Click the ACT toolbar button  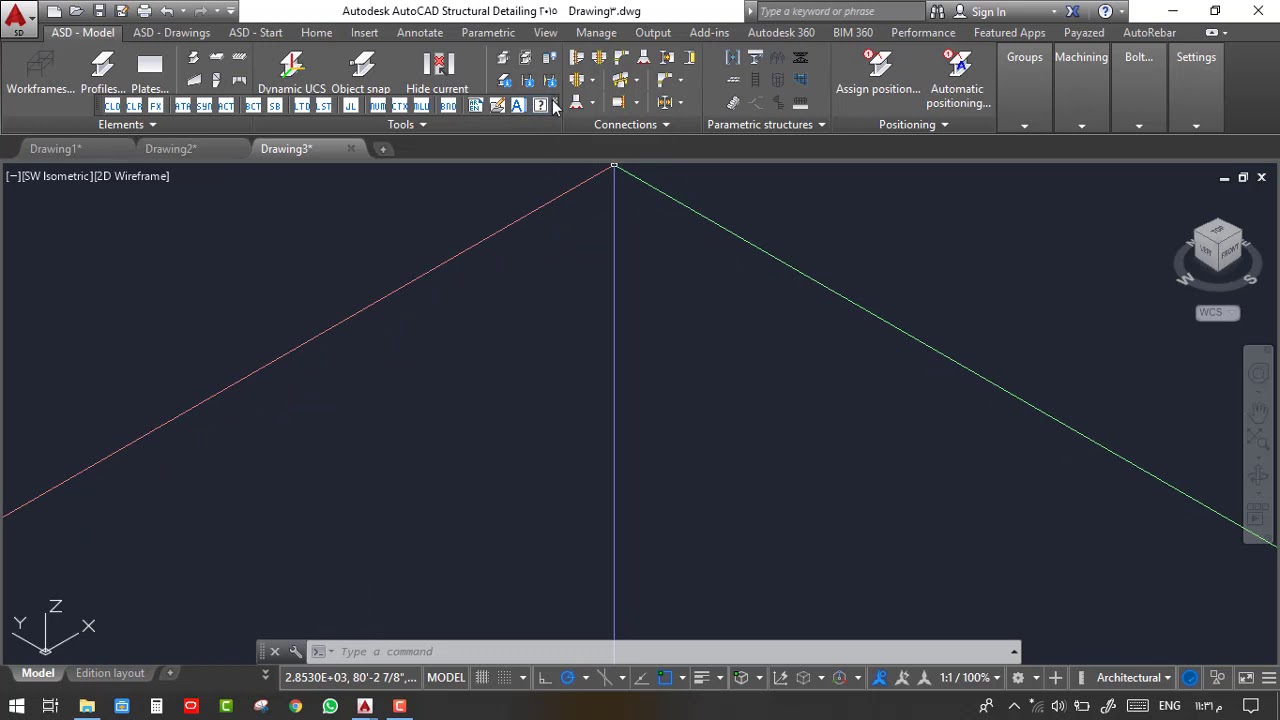[x=226, y=106]
